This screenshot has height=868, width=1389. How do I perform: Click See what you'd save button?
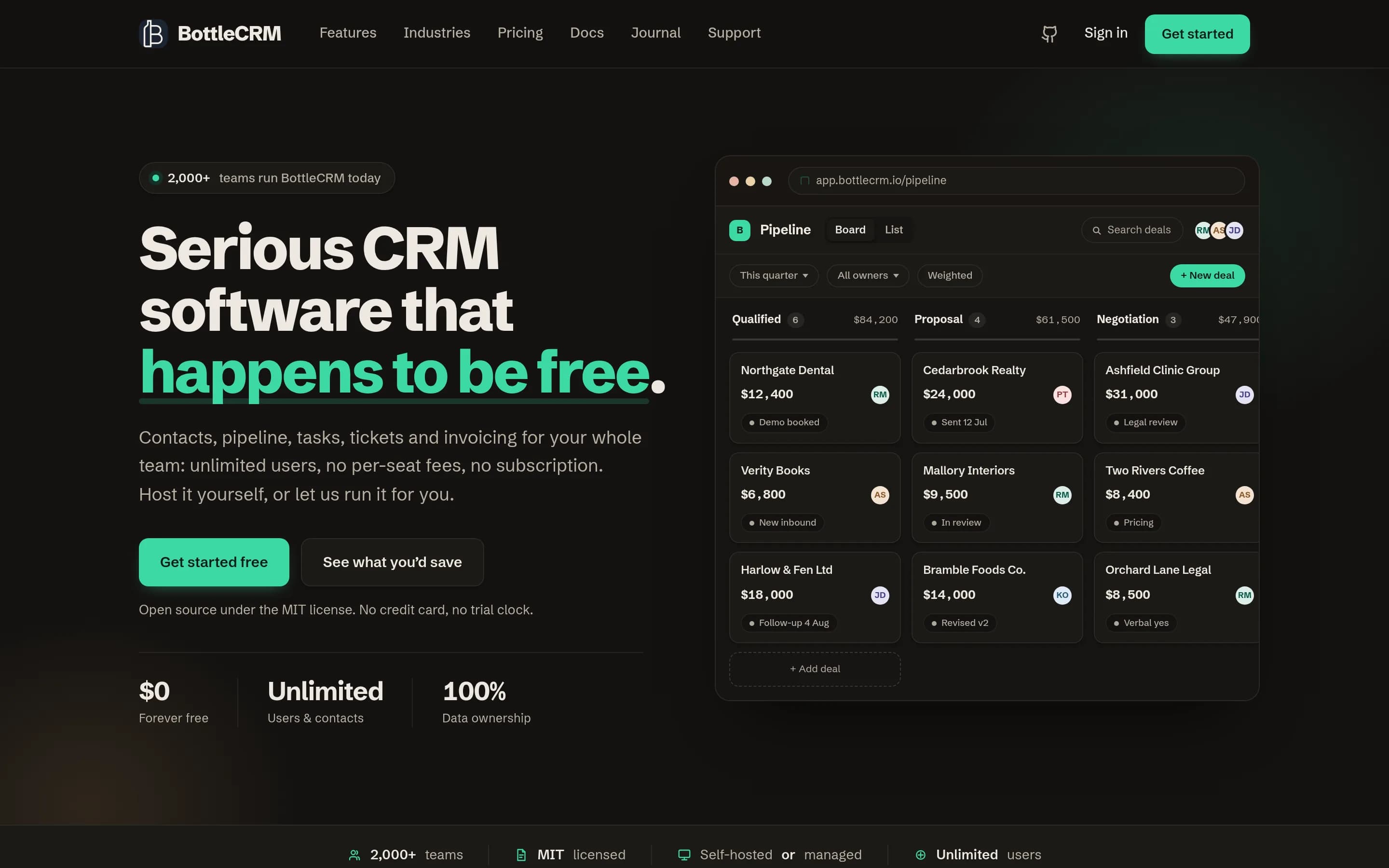pyautogui.click(x=393, y=562)
